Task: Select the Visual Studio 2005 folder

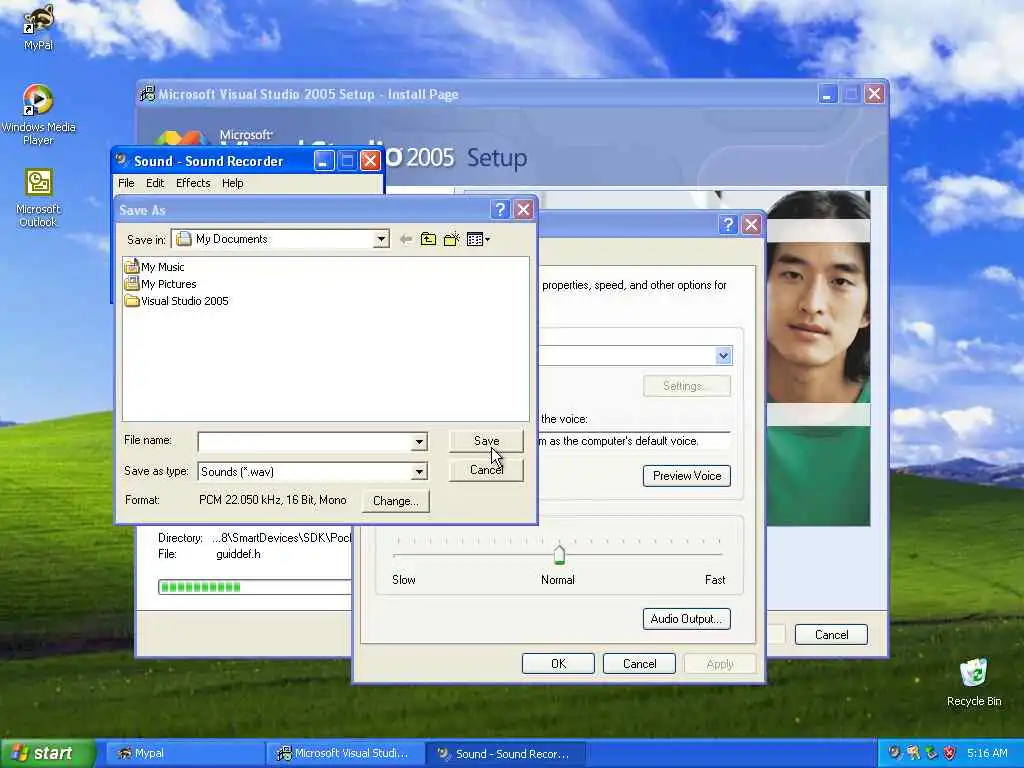Action: [176, 301]
